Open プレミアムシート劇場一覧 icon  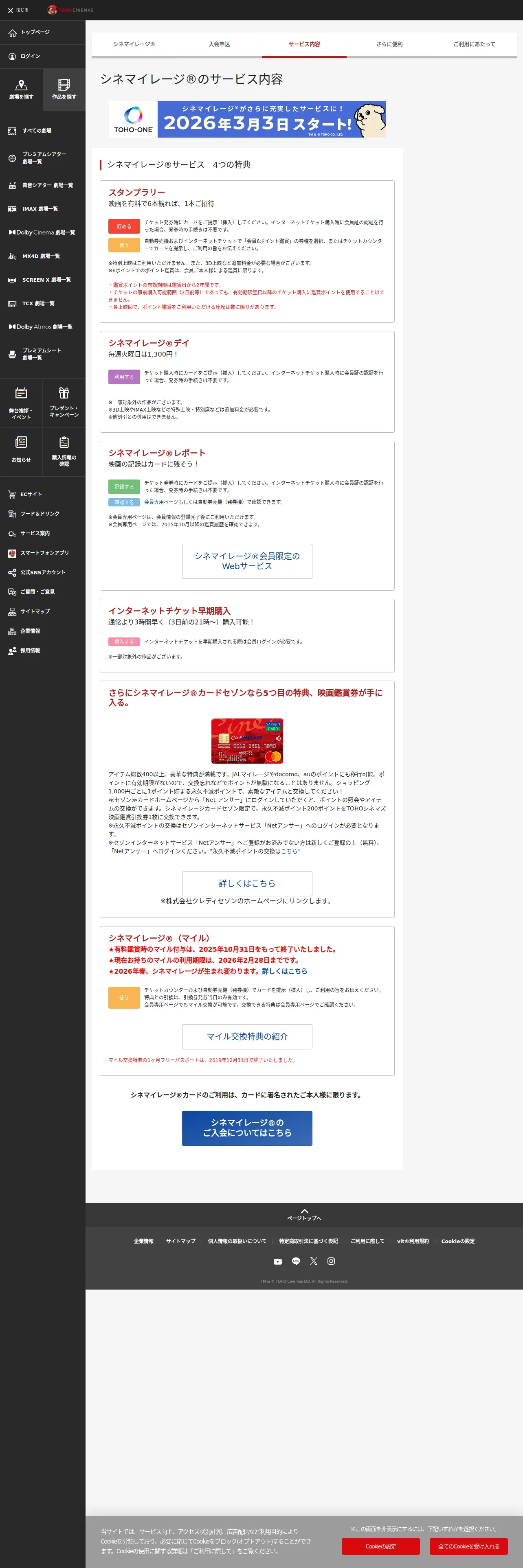[12, 354]
